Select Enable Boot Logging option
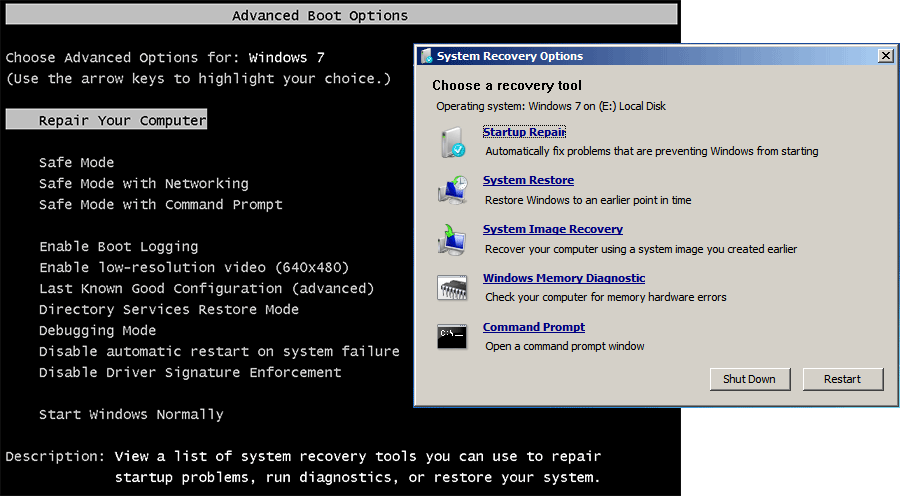Viewport: 900px width, 496px height. (x=119, y=247)
